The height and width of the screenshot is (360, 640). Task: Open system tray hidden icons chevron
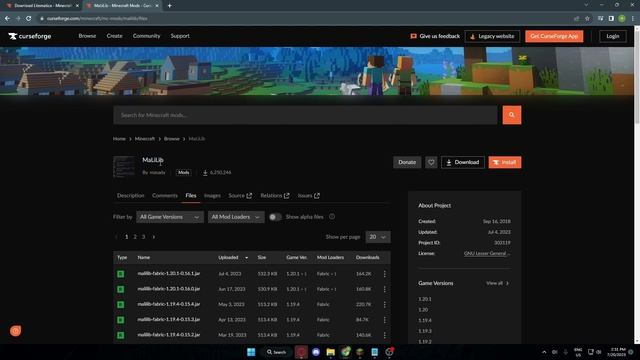tap(544, 352)
